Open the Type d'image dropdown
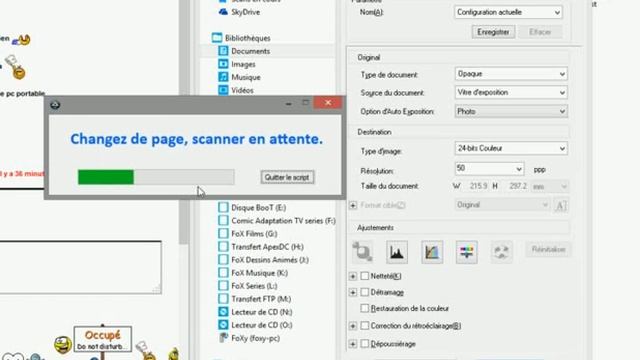The width and height of the screenshot is (640, 360). pos(511,148)
